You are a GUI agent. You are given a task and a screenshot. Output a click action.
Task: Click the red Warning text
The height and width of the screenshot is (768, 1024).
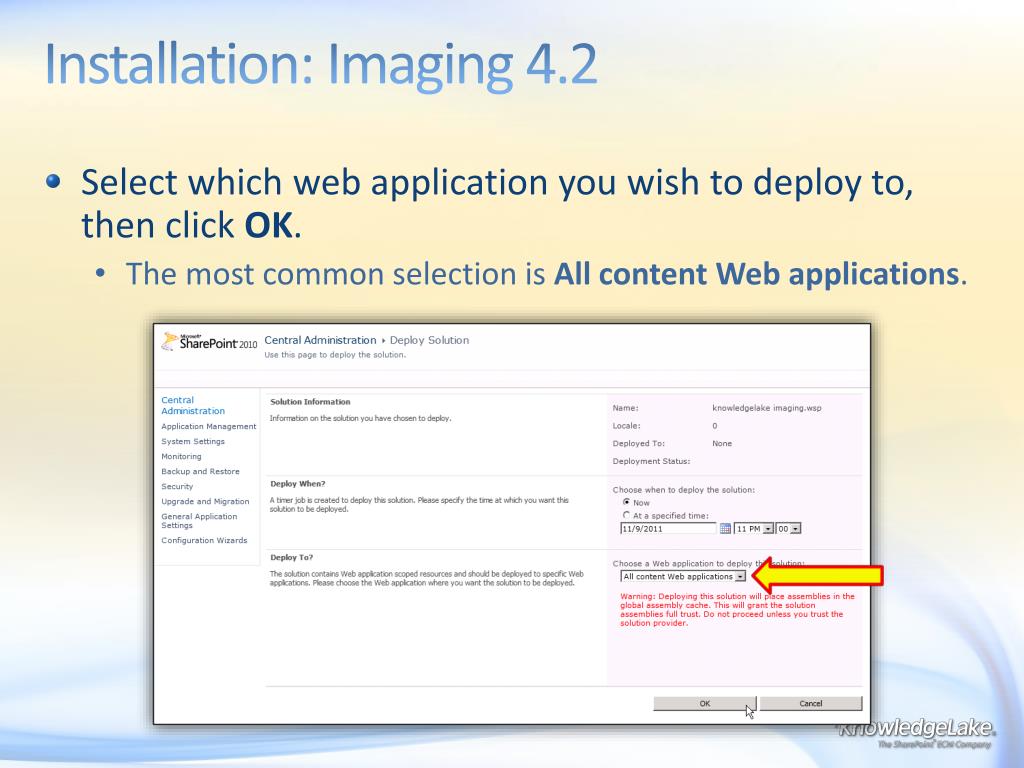click(737, 609)
